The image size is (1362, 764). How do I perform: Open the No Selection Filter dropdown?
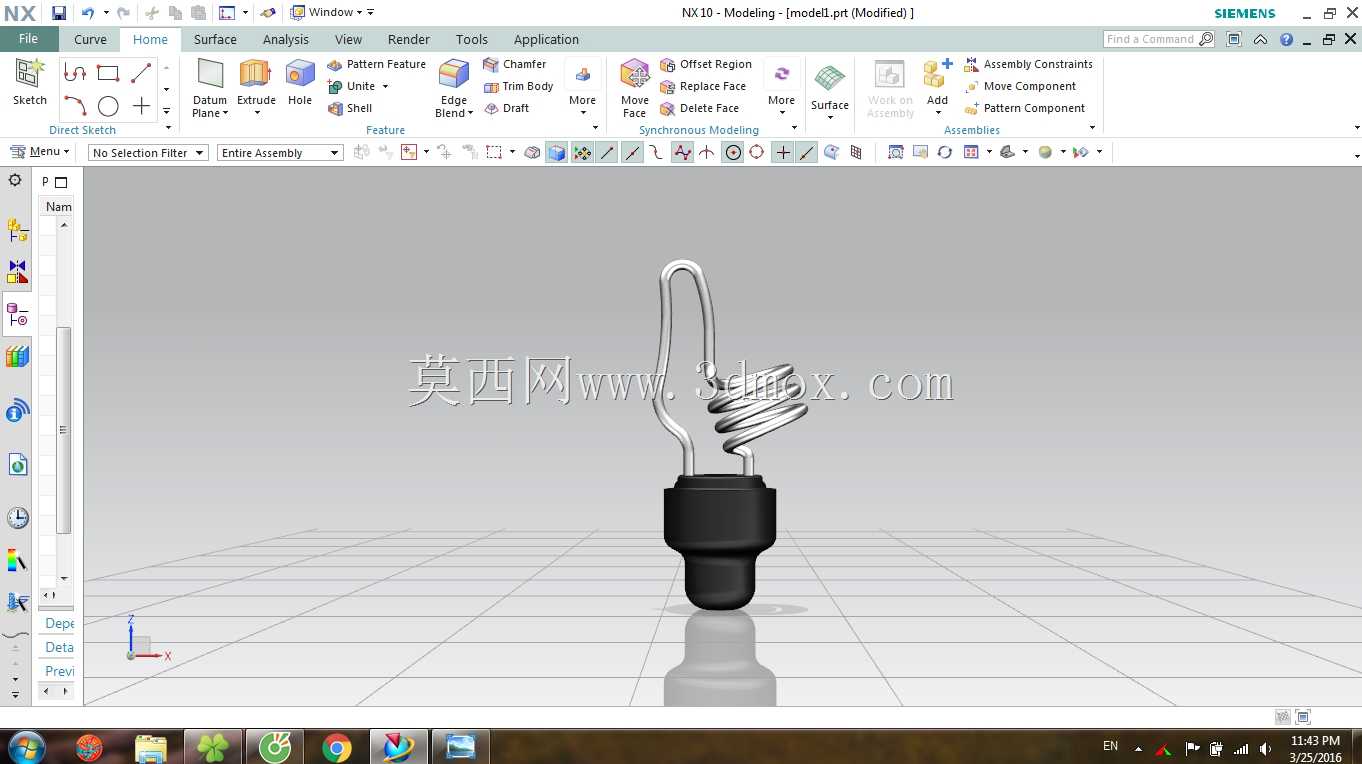[148, 153]
